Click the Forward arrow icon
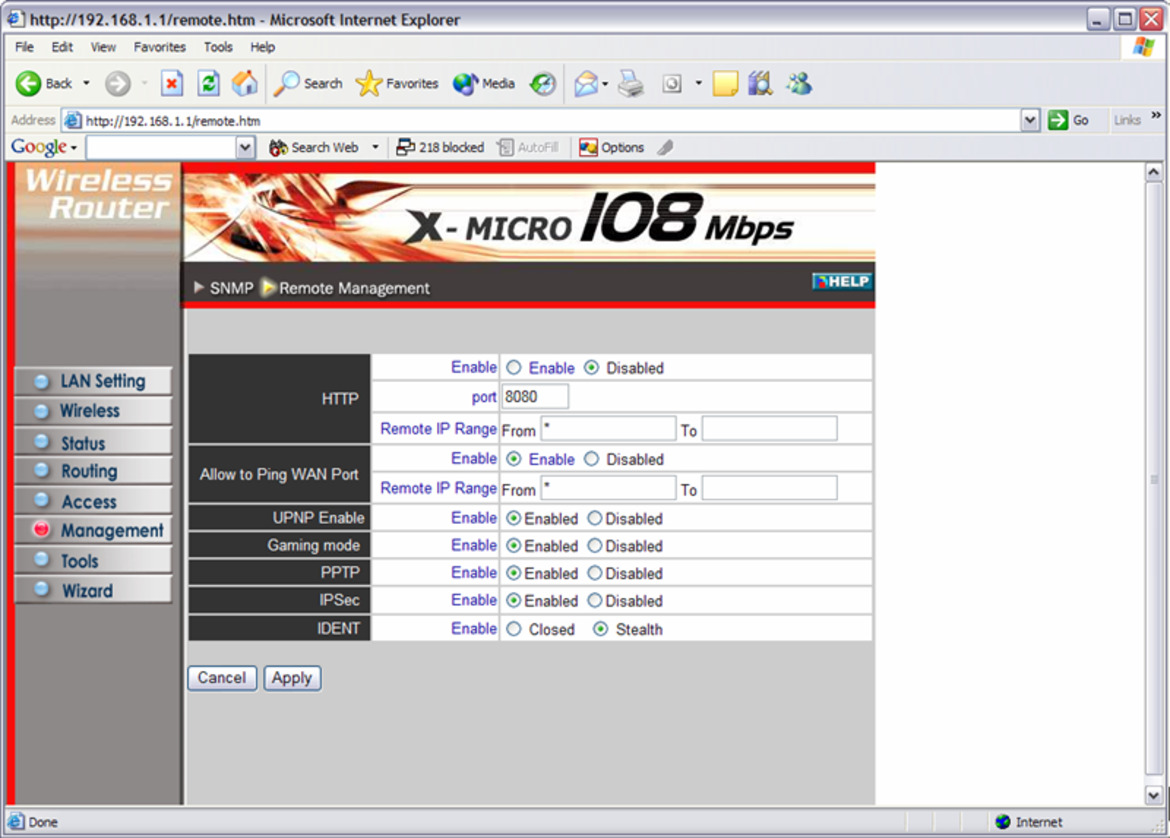 117,84
